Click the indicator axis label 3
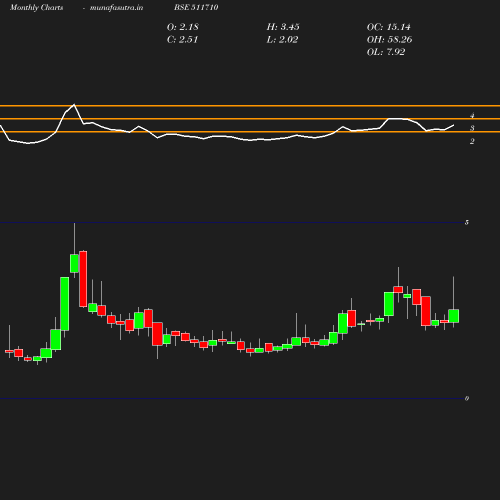This screenshot has width=500, height=500. 472,128
